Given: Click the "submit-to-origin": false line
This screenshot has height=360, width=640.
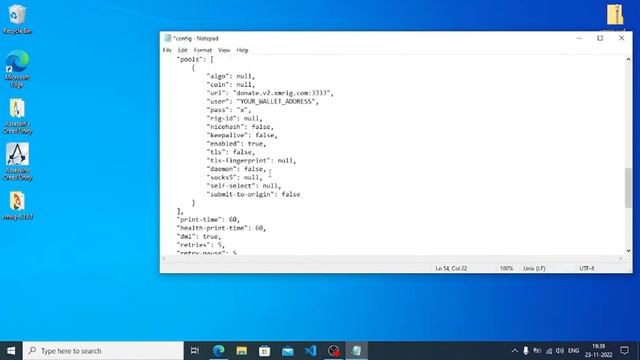Looking at the screenshot, I should click(253, 194).
